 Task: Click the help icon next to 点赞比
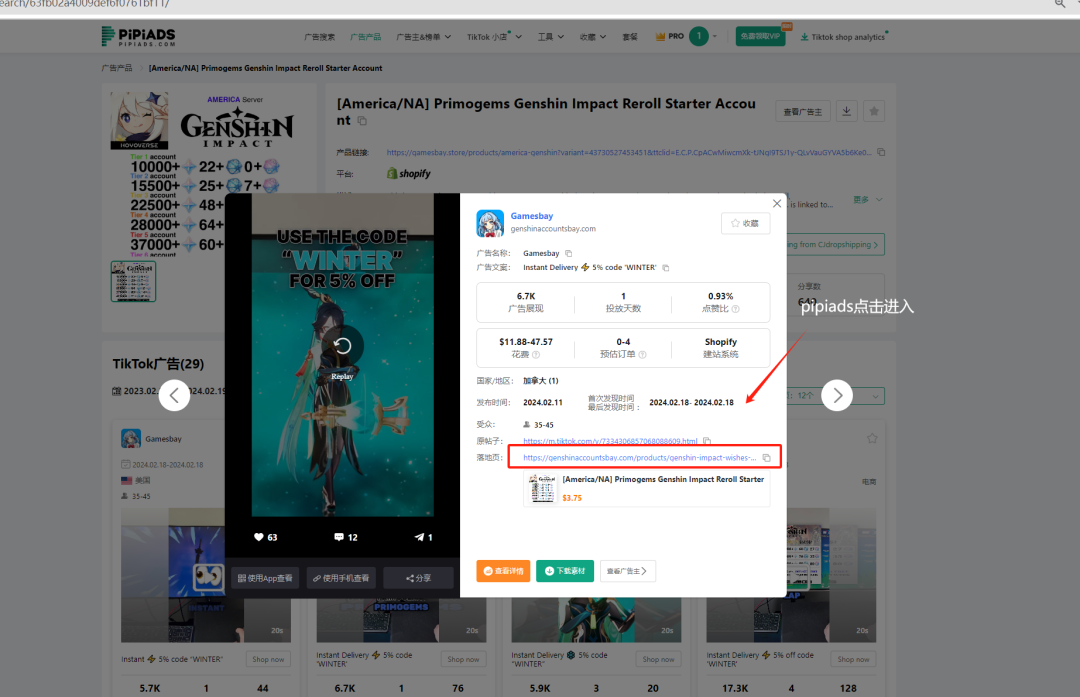(736, 309)
